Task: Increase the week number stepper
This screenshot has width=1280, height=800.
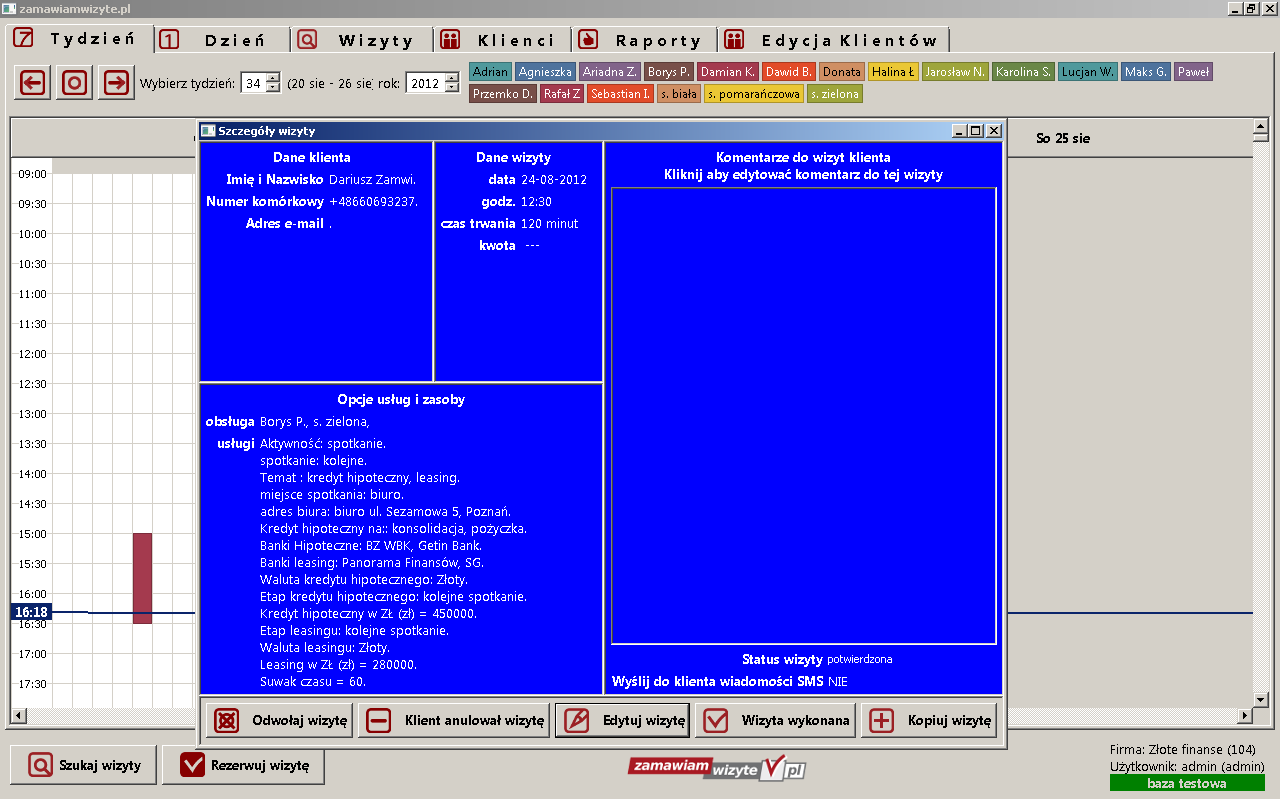Action: [273, 79]
